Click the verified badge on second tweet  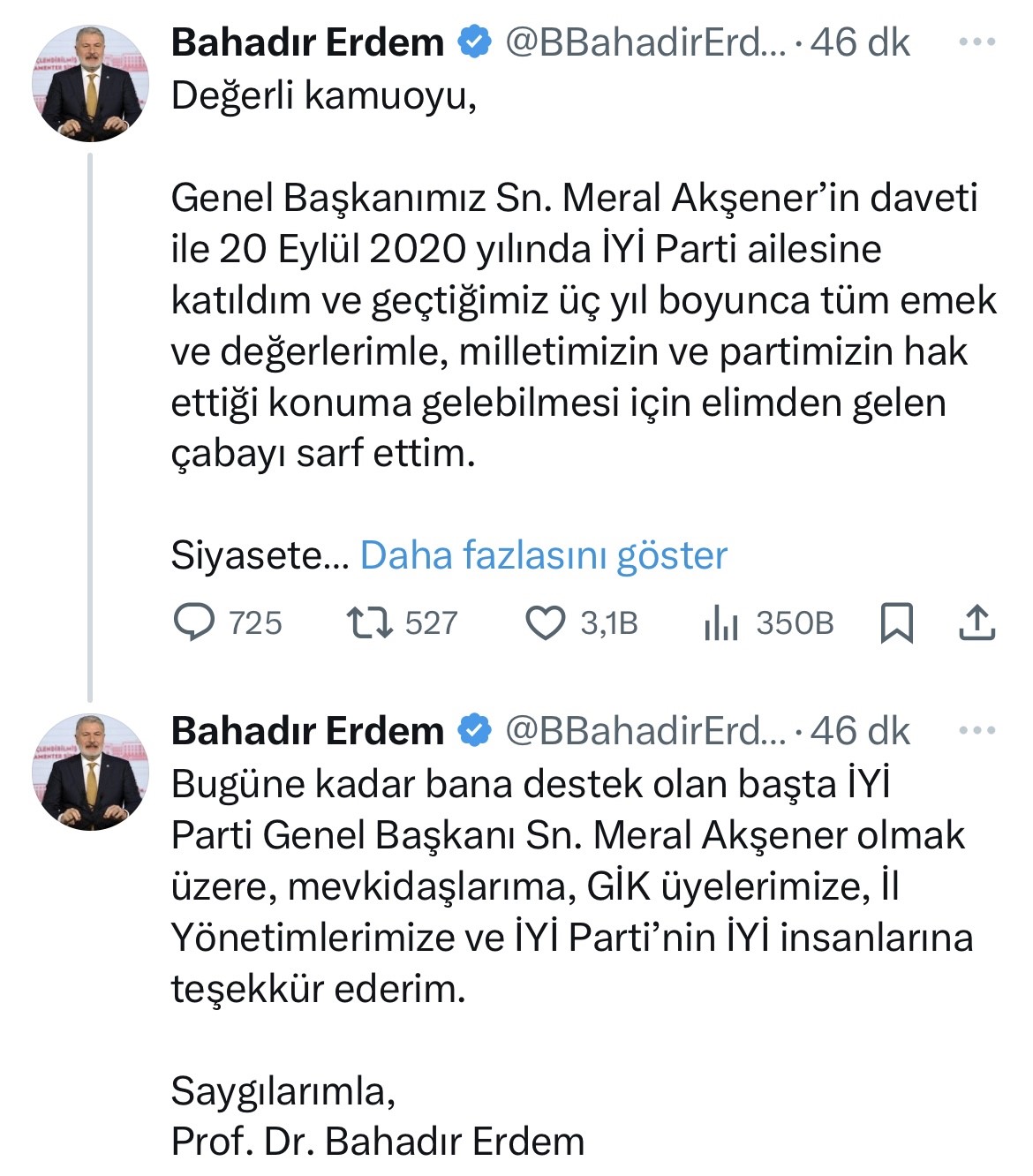pyautogui.click(x=473, y=729)
